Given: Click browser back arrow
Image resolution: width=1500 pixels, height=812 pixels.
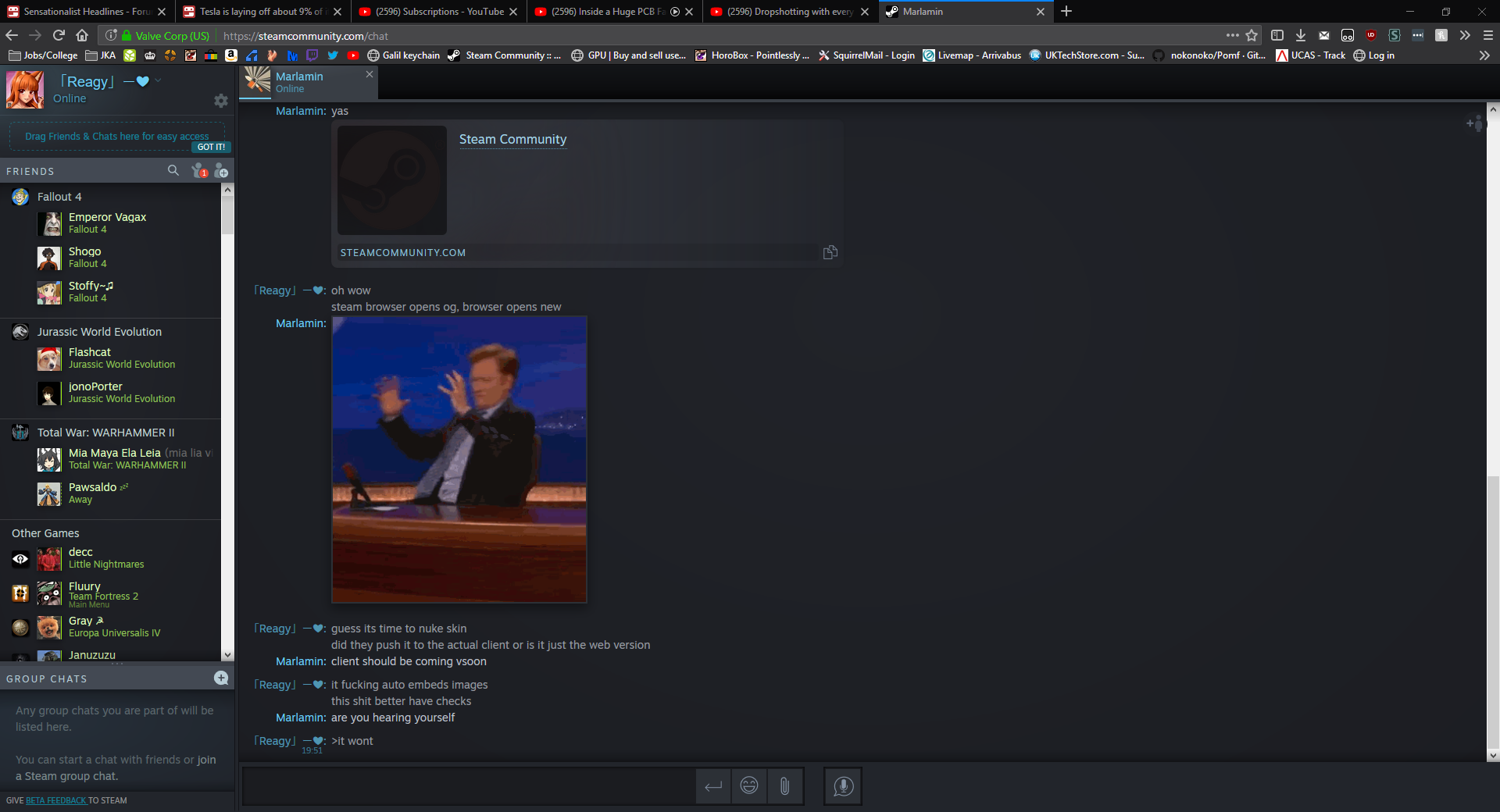Looking at the screenshot, I should (x=12, y=35).
